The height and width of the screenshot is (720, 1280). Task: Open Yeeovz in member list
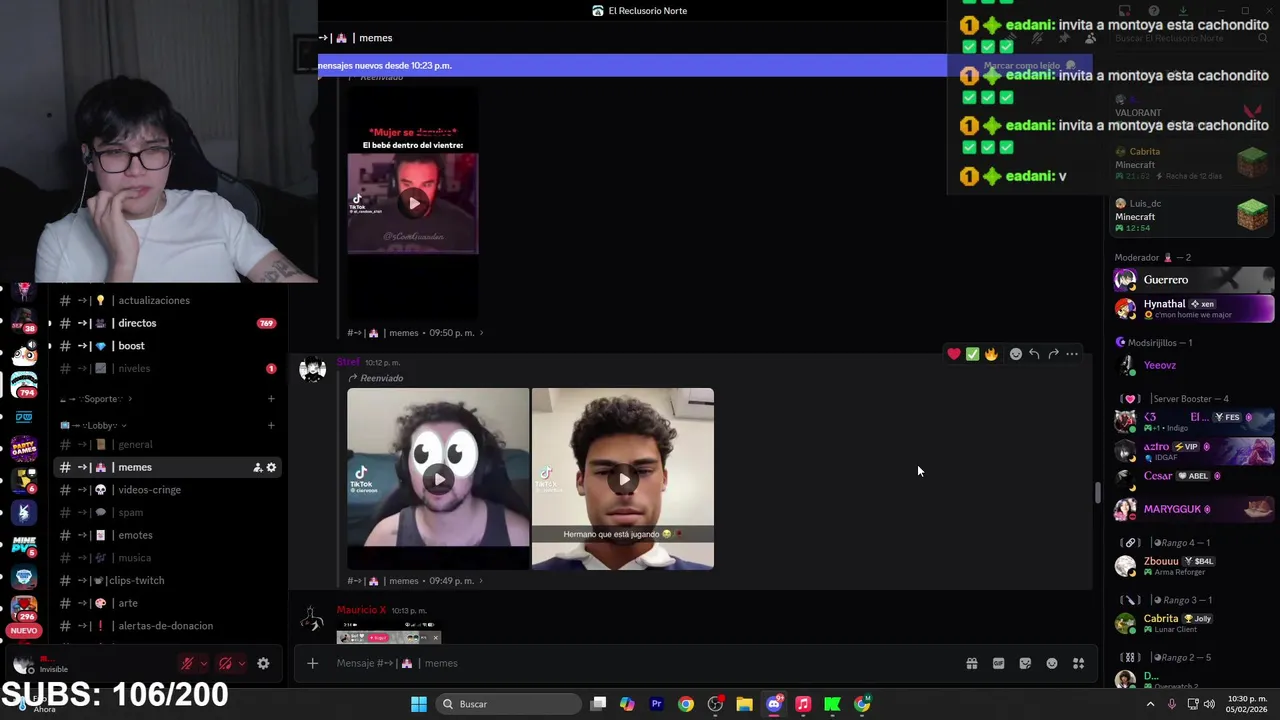[1194, 365]
